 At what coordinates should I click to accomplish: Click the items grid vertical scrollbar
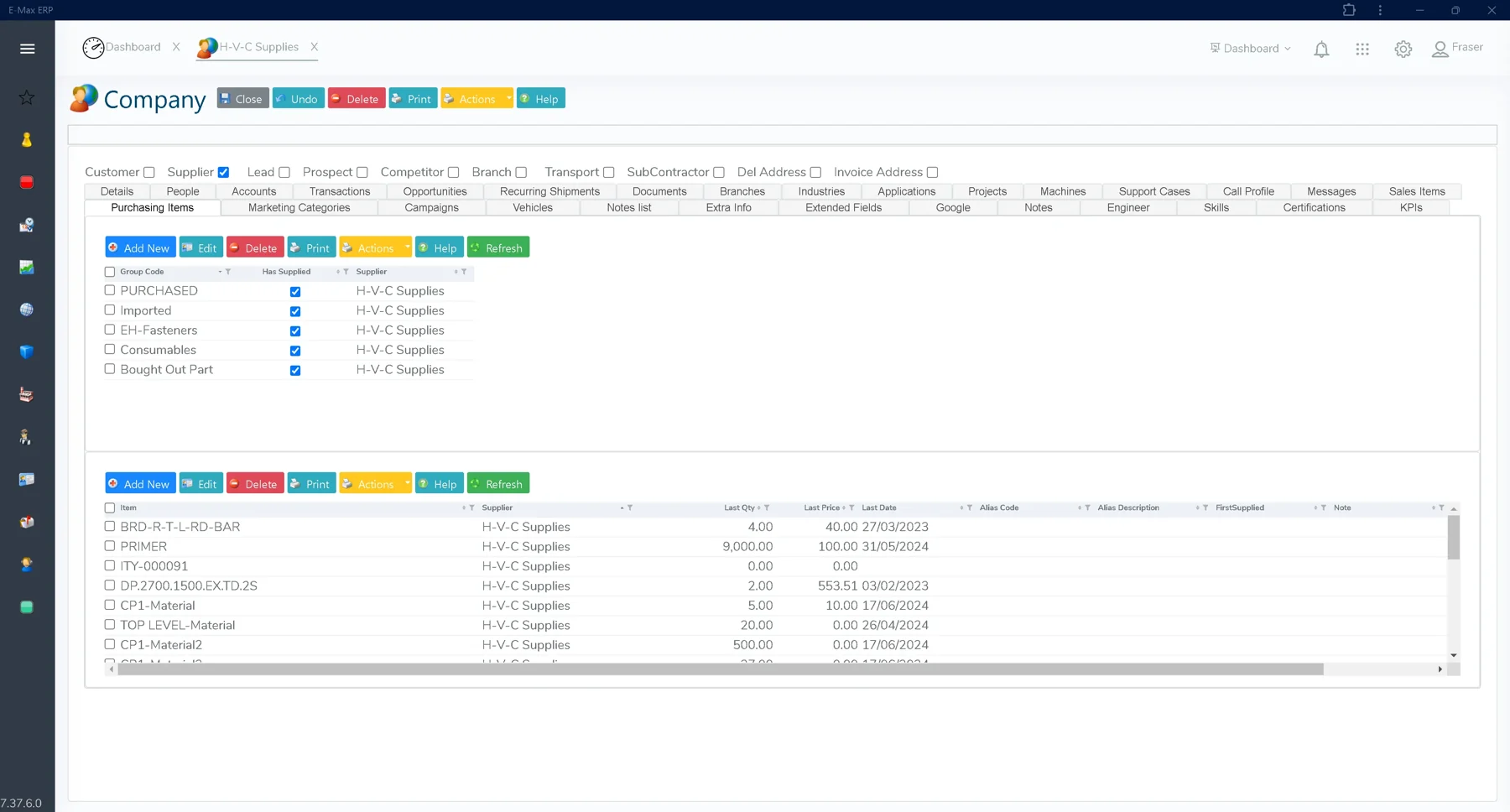(x=1454, y=538)
